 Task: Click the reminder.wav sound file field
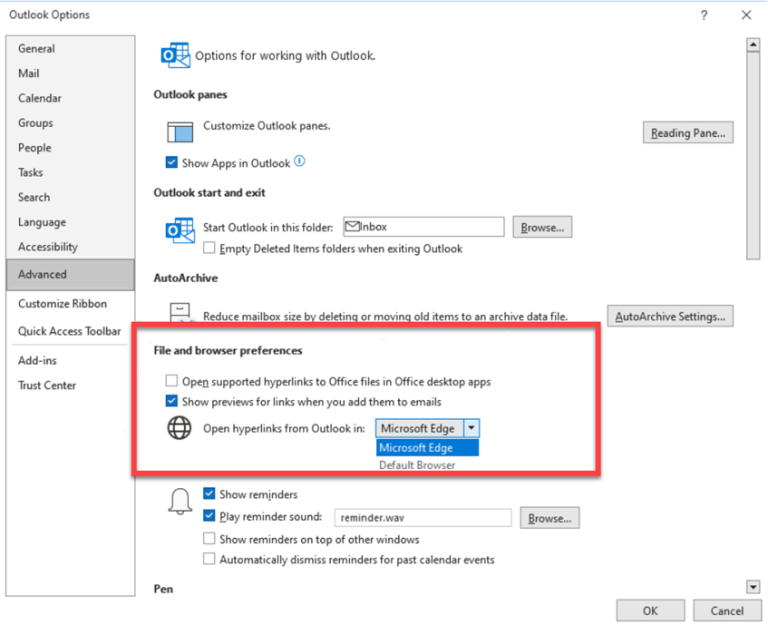pyautogui.click(x=423, y=518)
